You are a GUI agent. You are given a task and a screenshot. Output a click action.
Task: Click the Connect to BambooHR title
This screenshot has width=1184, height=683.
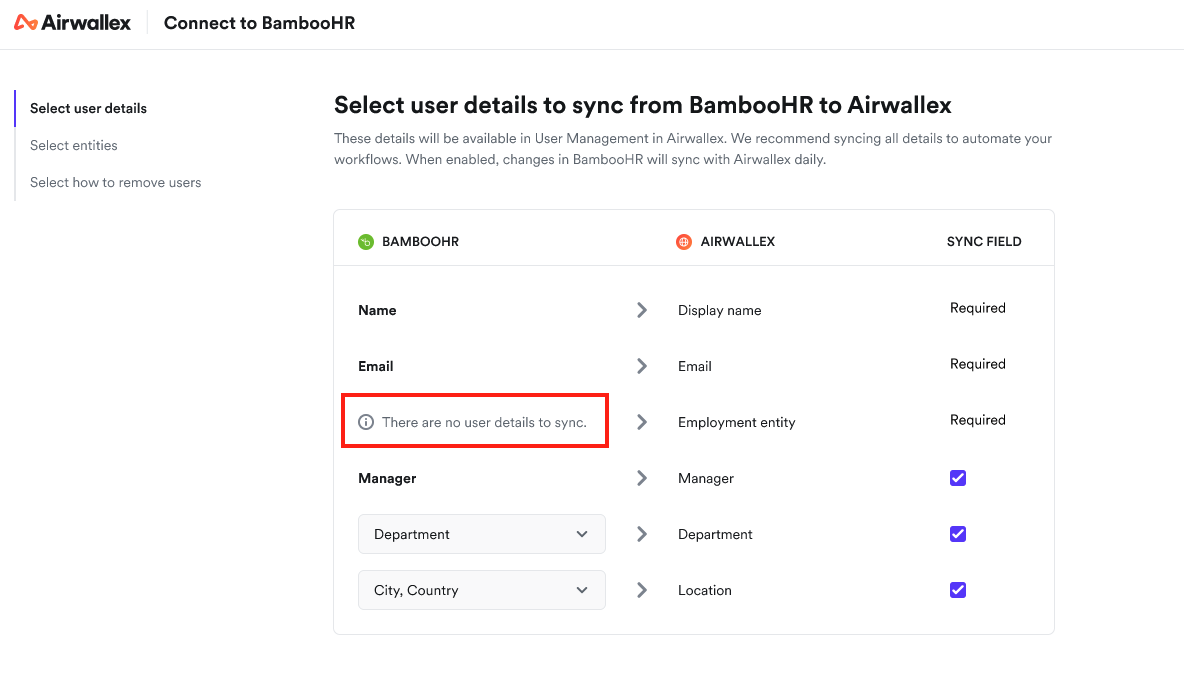(259, 23)
